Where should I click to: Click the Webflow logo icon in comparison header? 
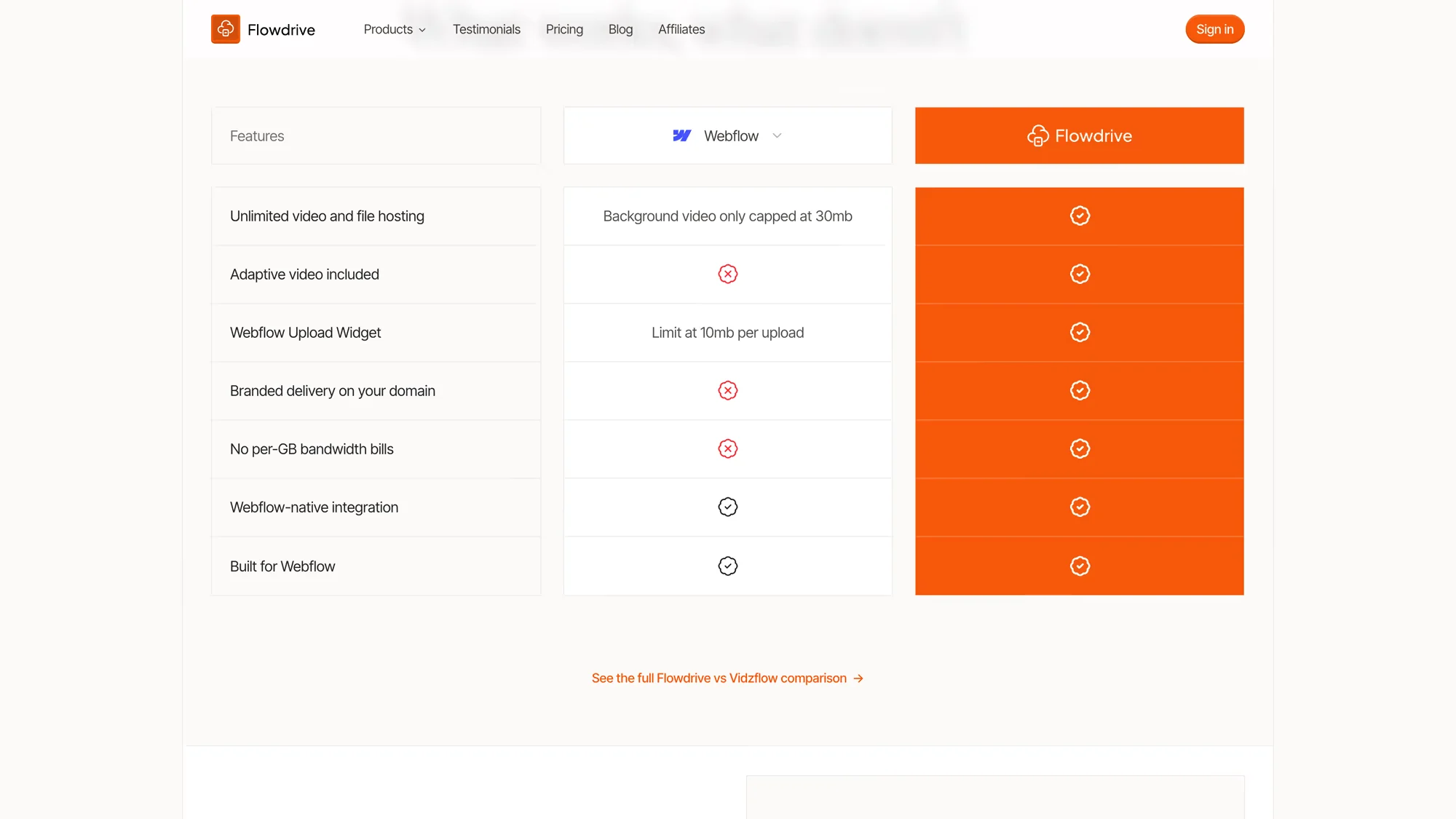coord(682,135)
